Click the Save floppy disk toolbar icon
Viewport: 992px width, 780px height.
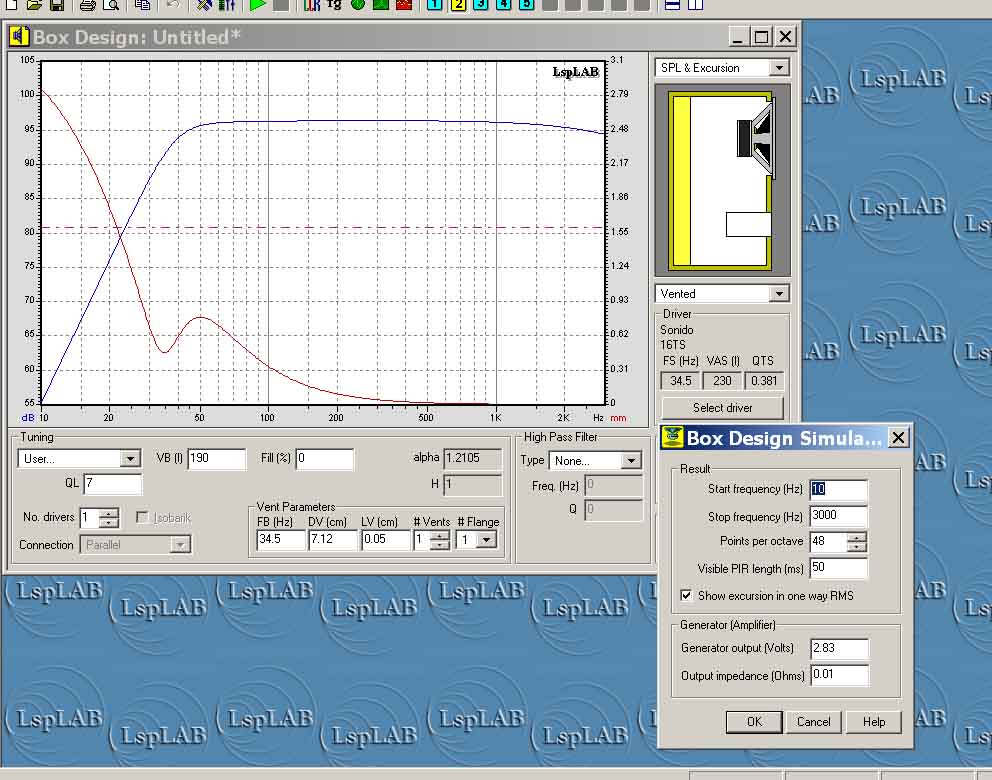point(57,5)
